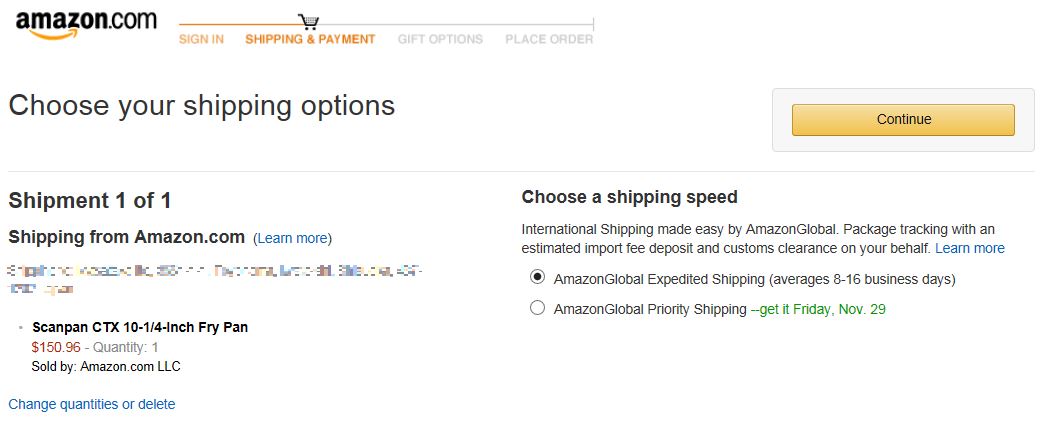
Task: Open Learn more beside Shipping from Amazon.com
Action: pos(292,238)
